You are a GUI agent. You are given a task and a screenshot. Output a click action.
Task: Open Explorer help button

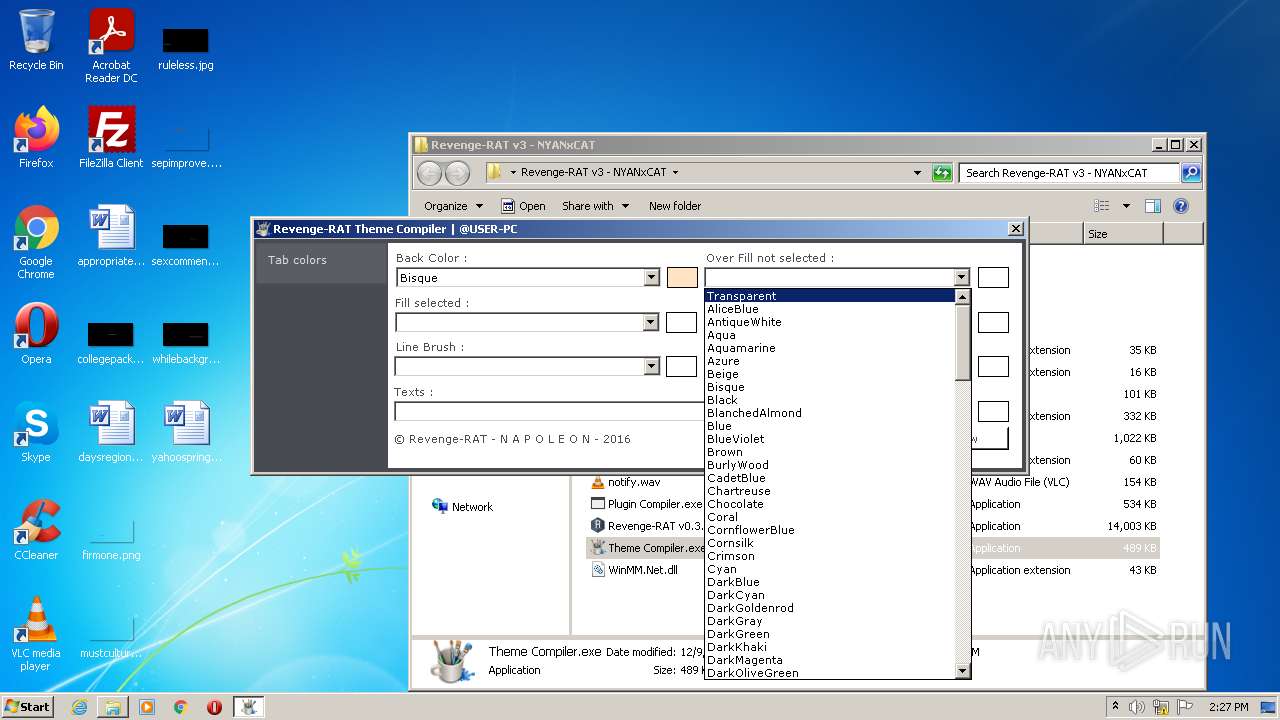tap(1180, 206)
